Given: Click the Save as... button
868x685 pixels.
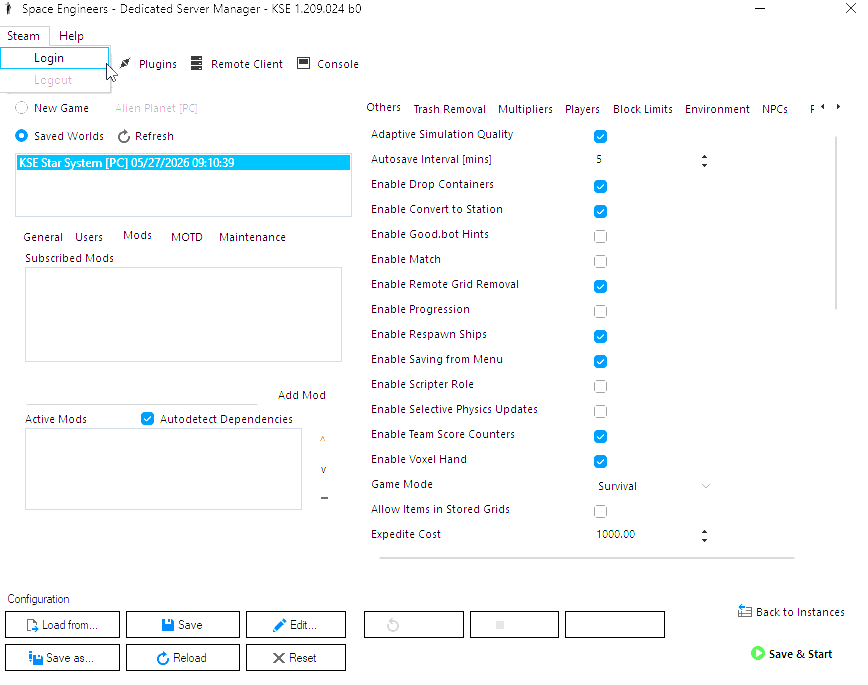Looking at the screenshot, I should [63, 657].
